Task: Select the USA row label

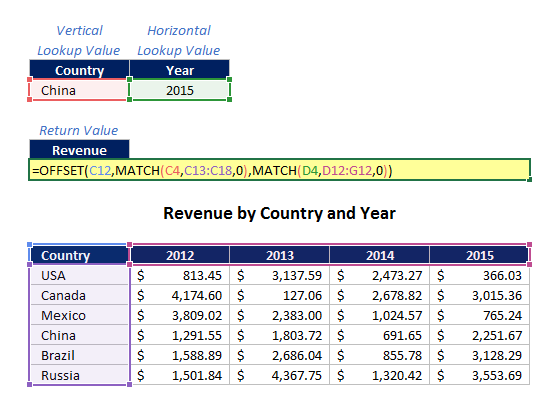Action: 79,275
